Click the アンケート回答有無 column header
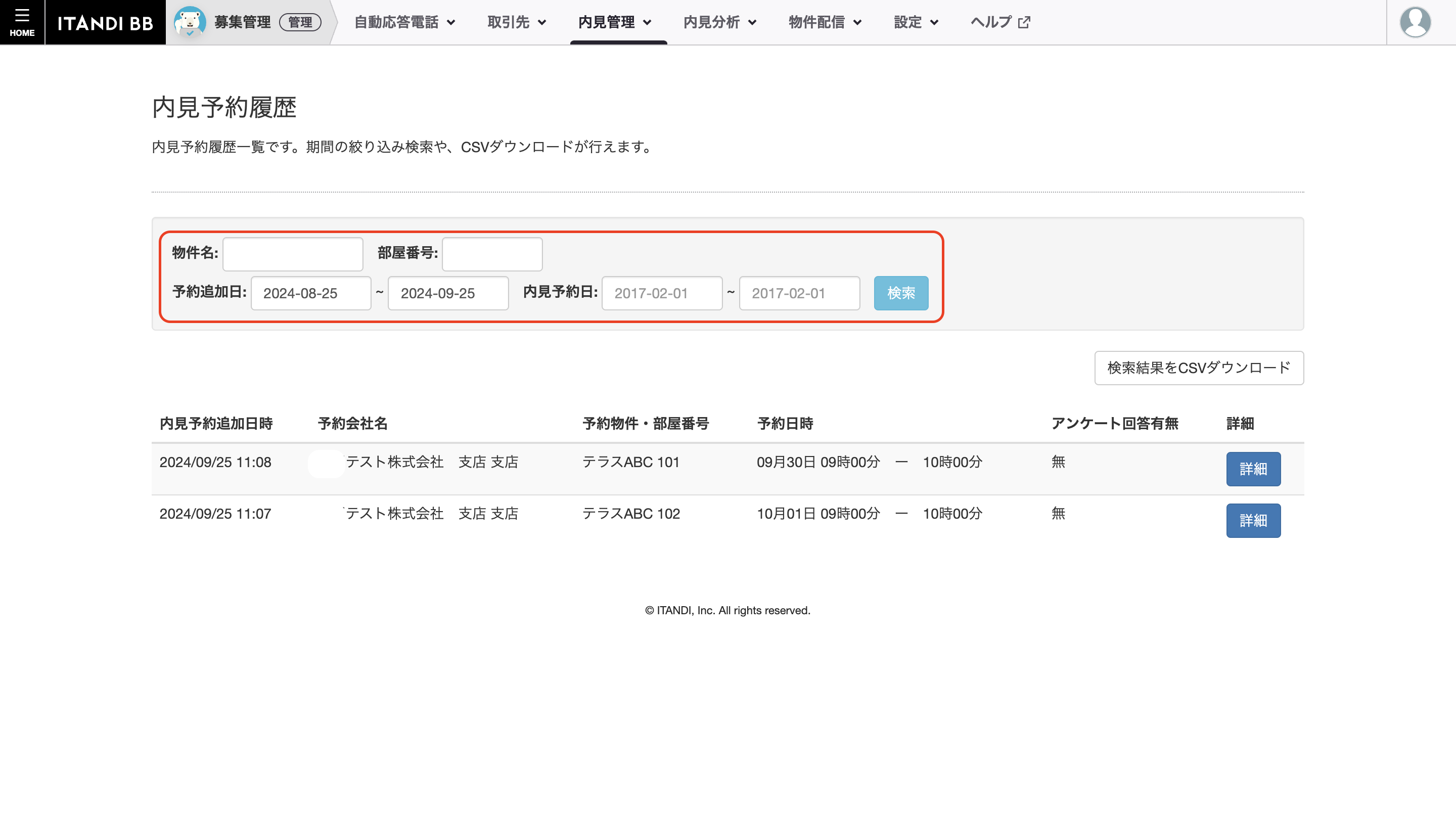The width and height of the screenshot is (1456, 821). click(x=1115, y=423)
